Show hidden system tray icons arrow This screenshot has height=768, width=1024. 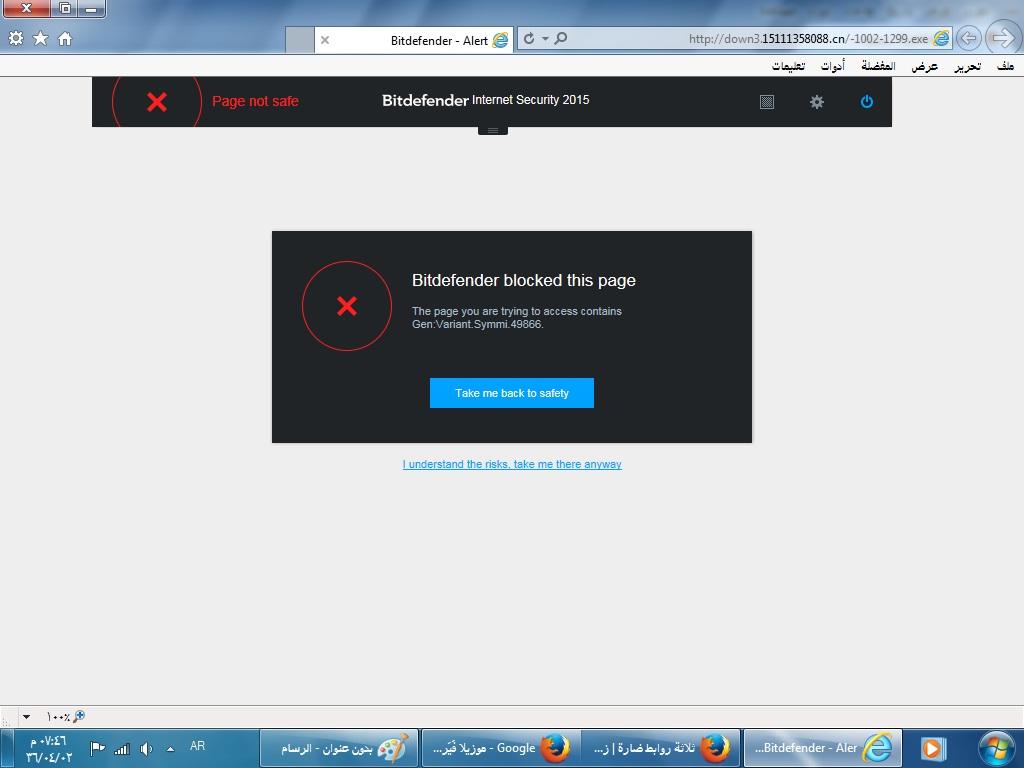170,749
